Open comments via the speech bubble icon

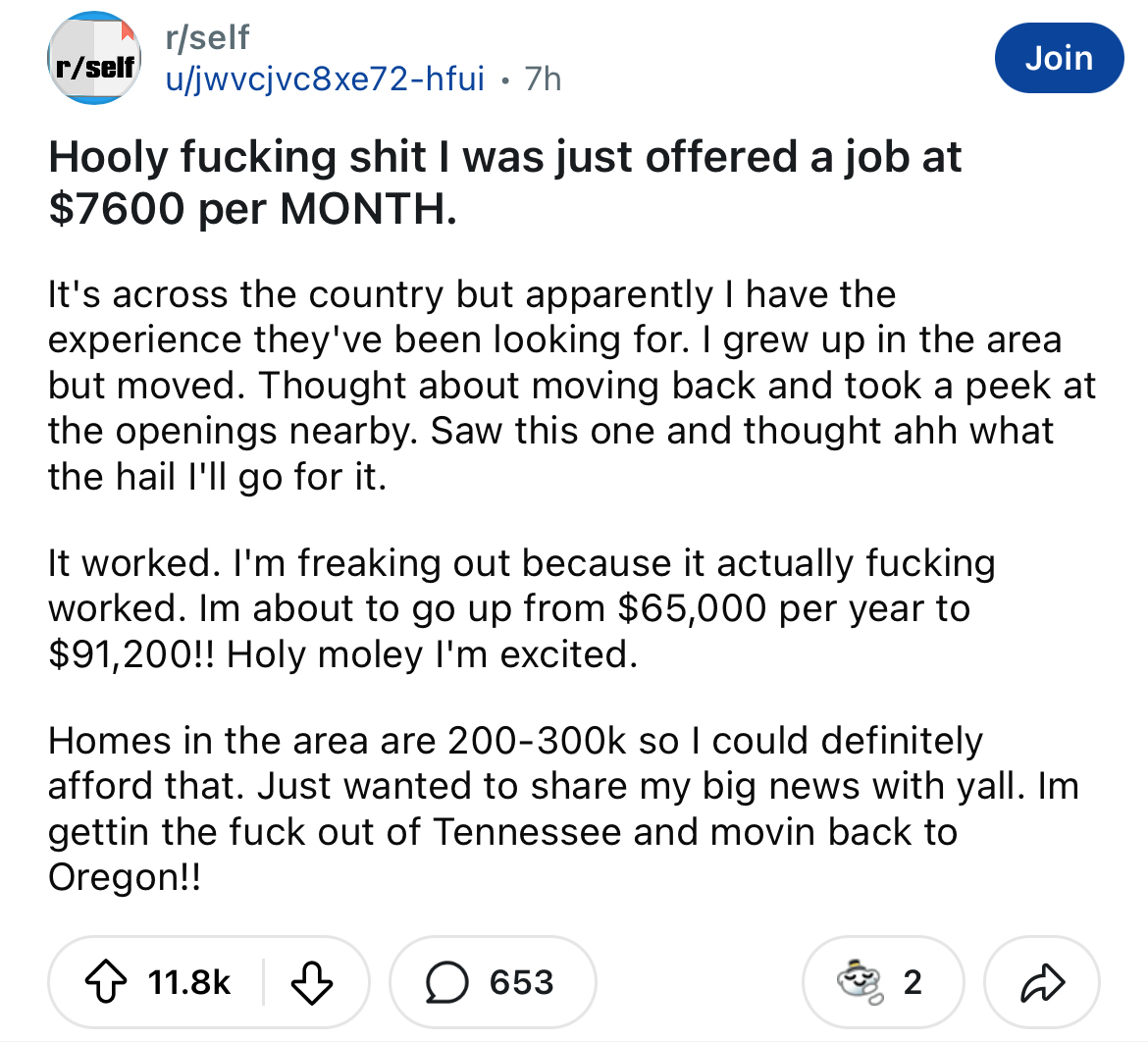tap(446, 982)
